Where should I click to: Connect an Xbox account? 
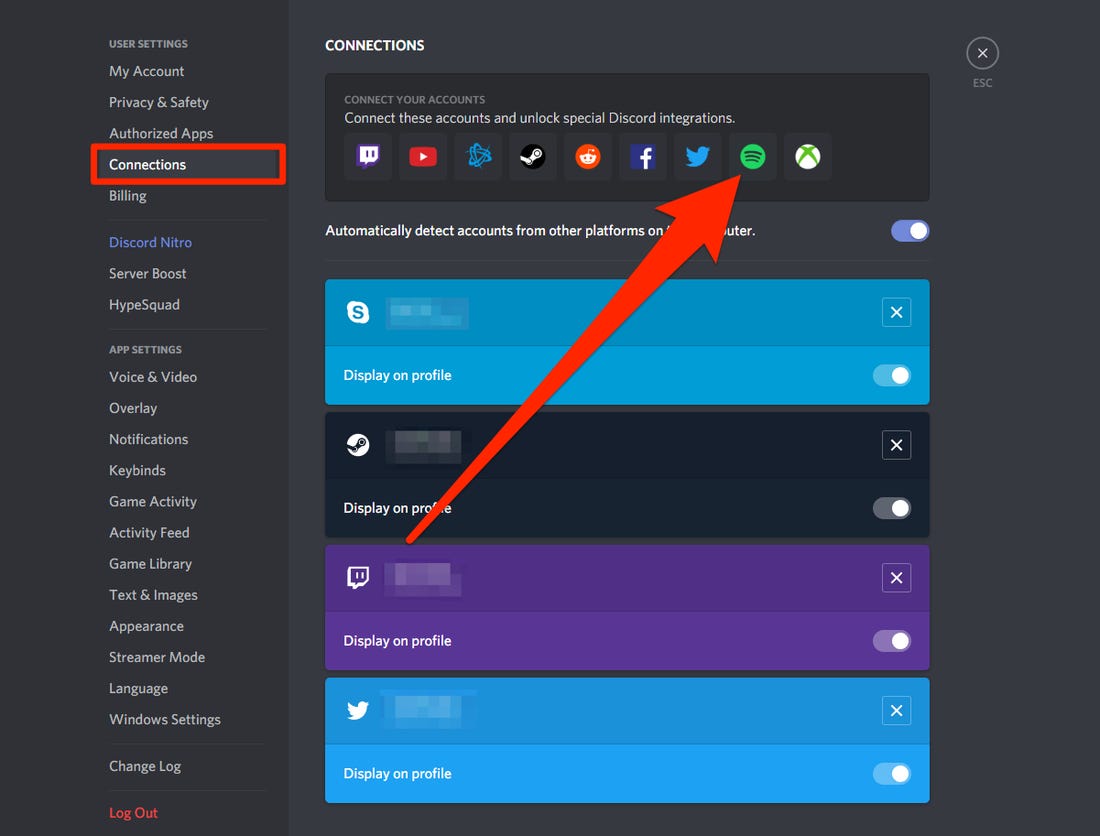pos(807,157)
